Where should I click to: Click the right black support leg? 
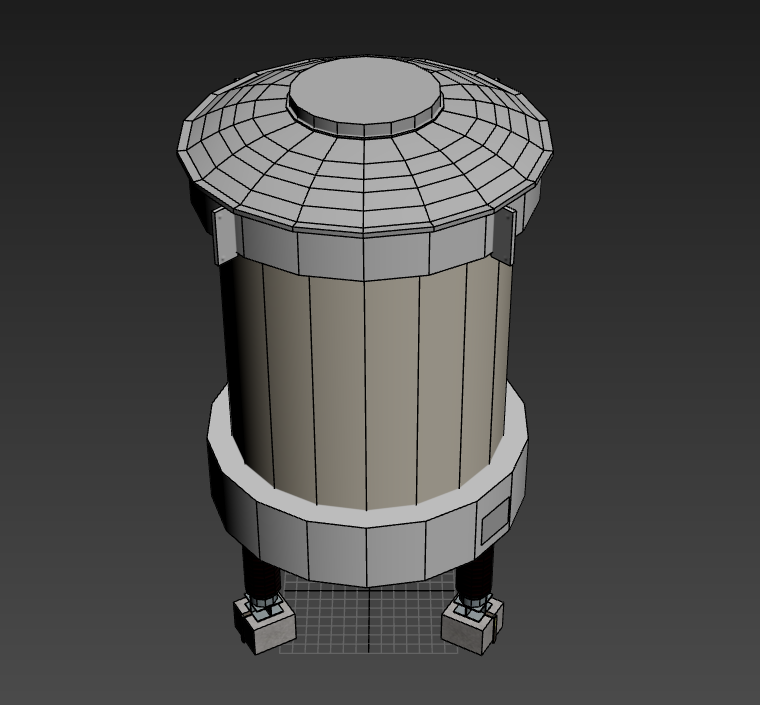pos(477,576)
